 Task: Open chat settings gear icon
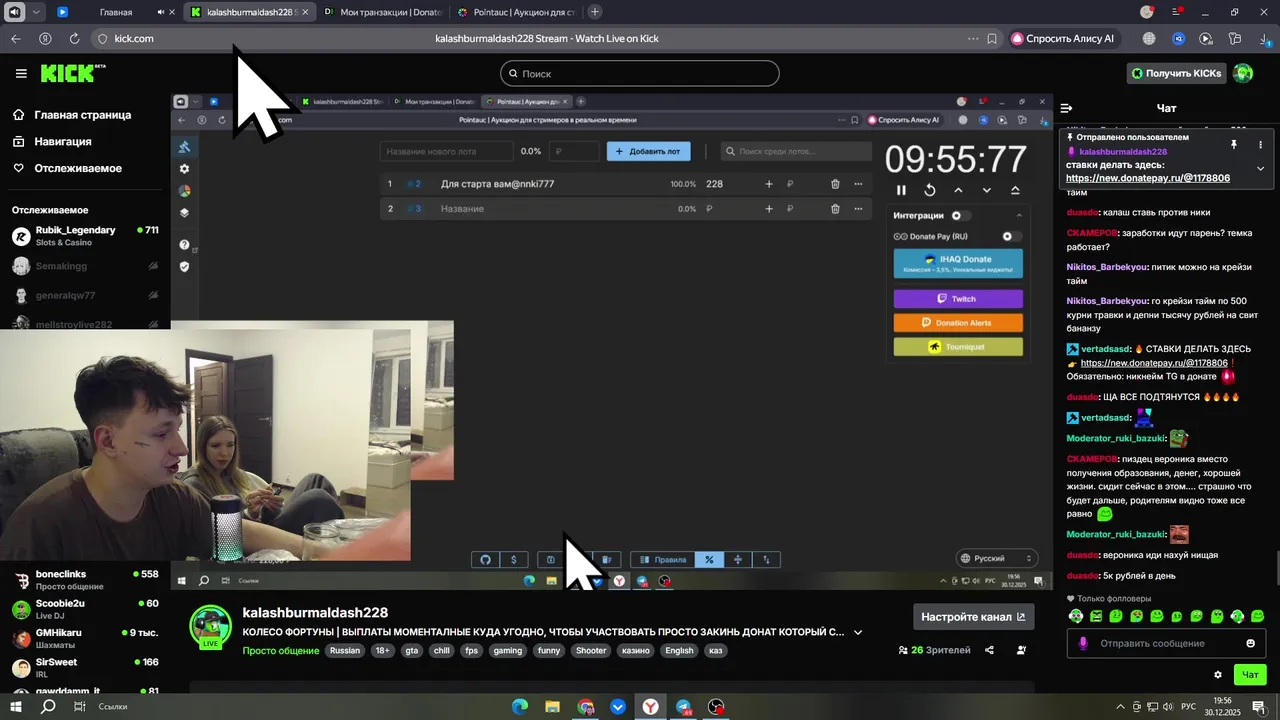click(x=1217, y=675)
